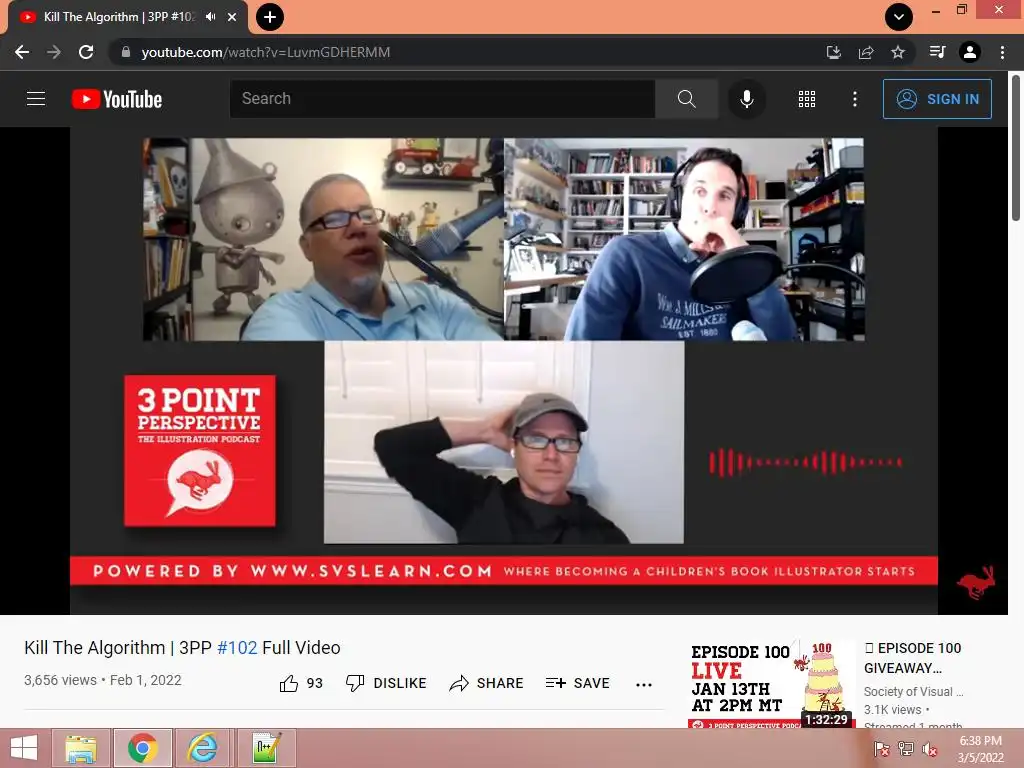Viewport: 1024px width, 768px height.
Task: Click the video player to pause
Action: coord(504,370)
